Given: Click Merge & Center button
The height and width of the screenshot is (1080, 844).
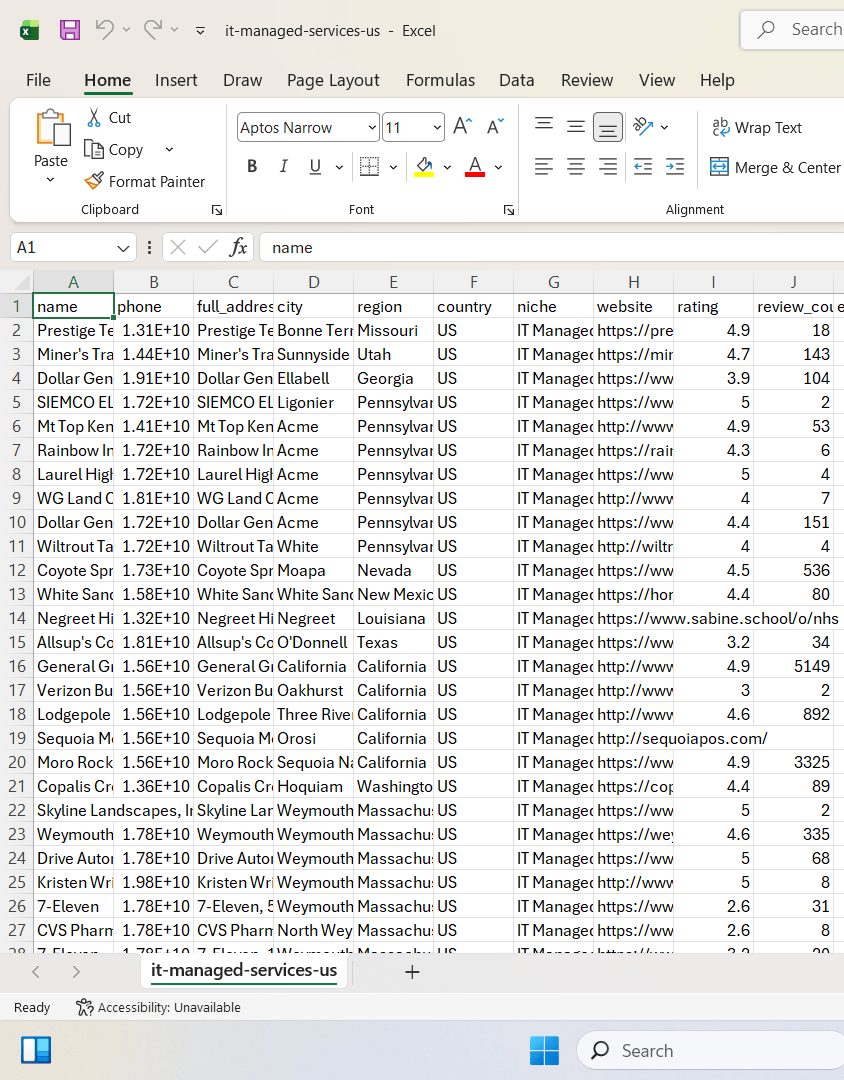Looking at the screenshot, I should 775,167.
